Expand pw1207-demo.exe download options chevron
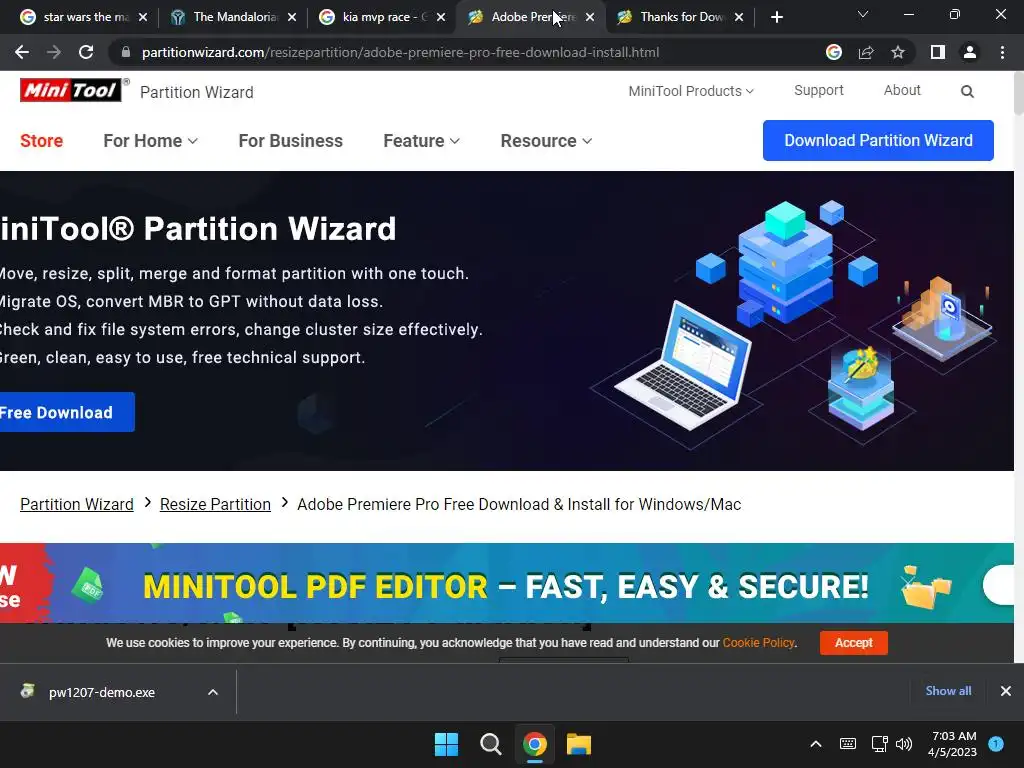The height and width of the screenshot is (768, 1024). [x=213, y=692]
